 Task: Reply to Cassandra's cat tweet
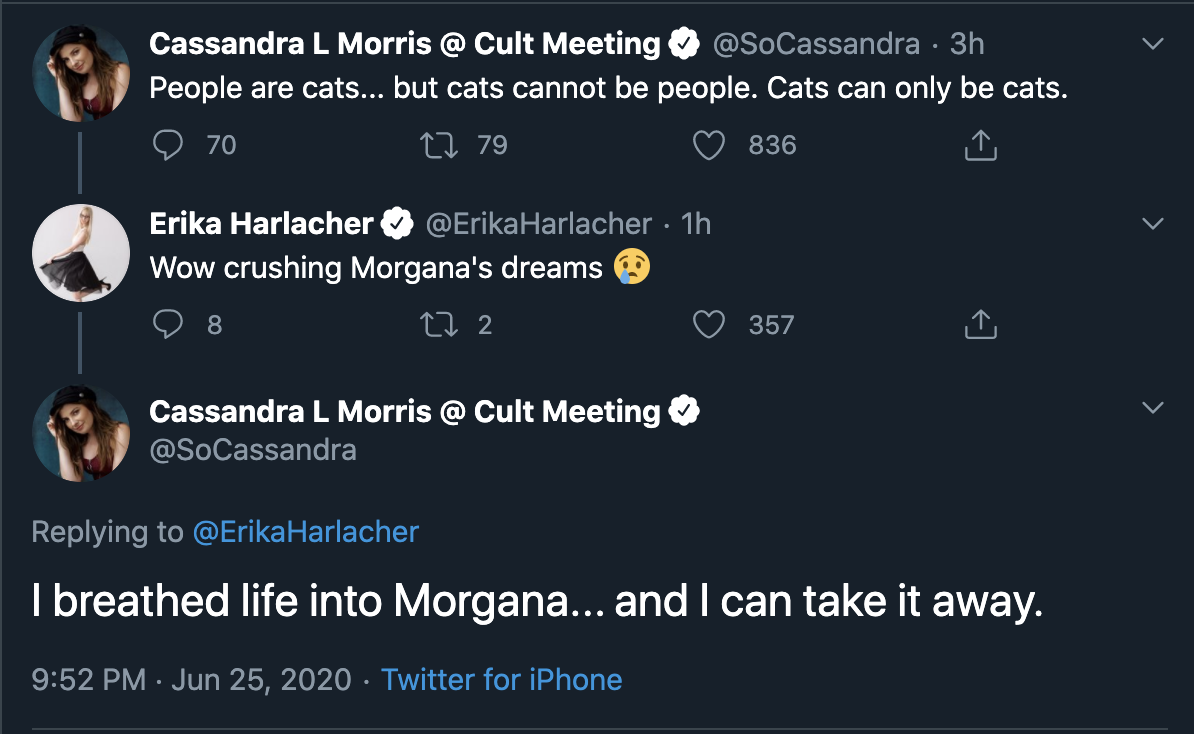[169, 145]
